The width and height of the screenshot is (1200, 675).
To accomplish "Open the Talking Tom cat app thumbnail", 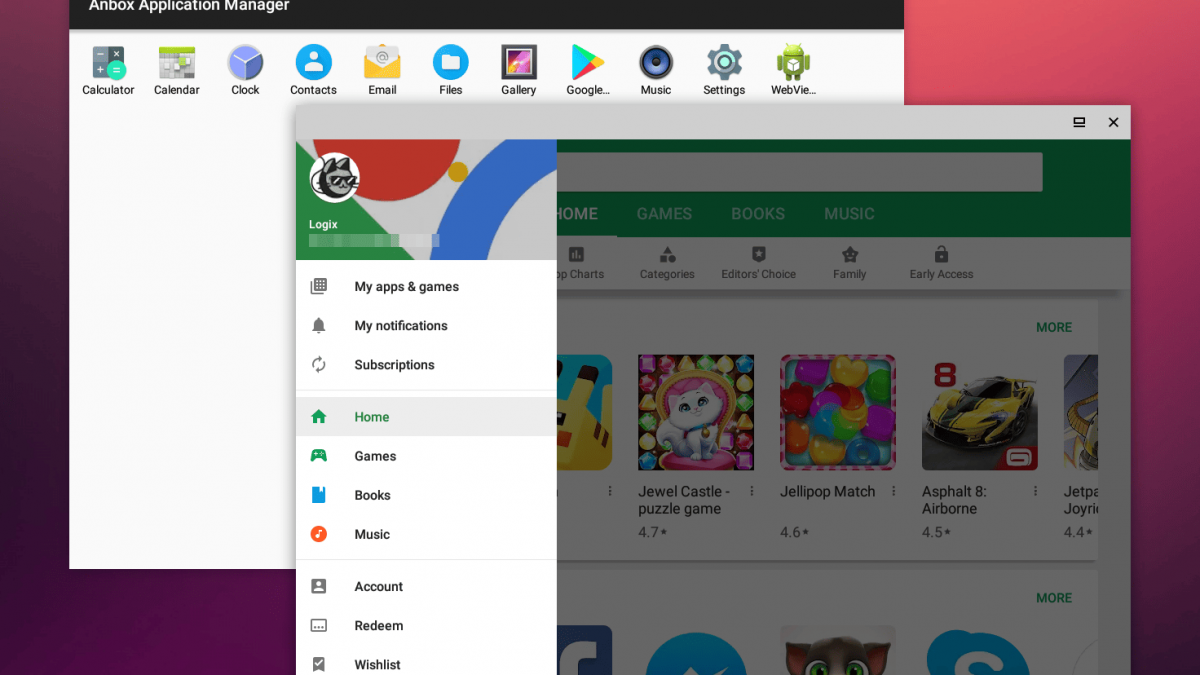I will coord(838,651).
